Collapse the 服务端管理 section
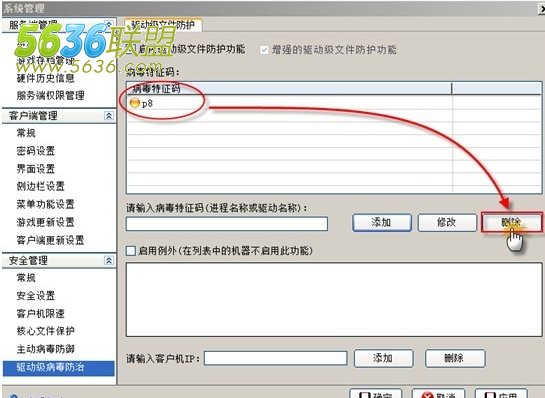545x398 pixels. click(x=109, y=25)
